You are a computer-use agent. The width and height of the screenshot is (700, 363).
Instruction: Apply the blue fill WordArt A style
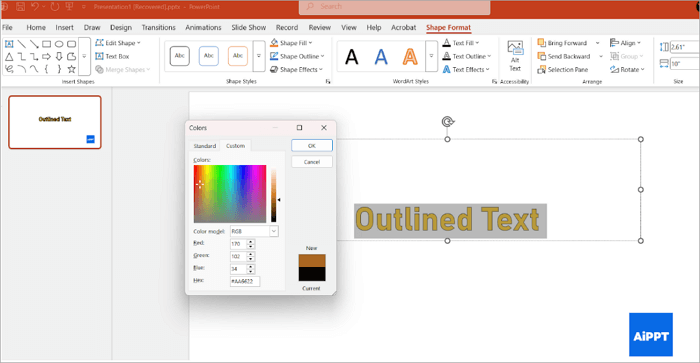[381, 57]
